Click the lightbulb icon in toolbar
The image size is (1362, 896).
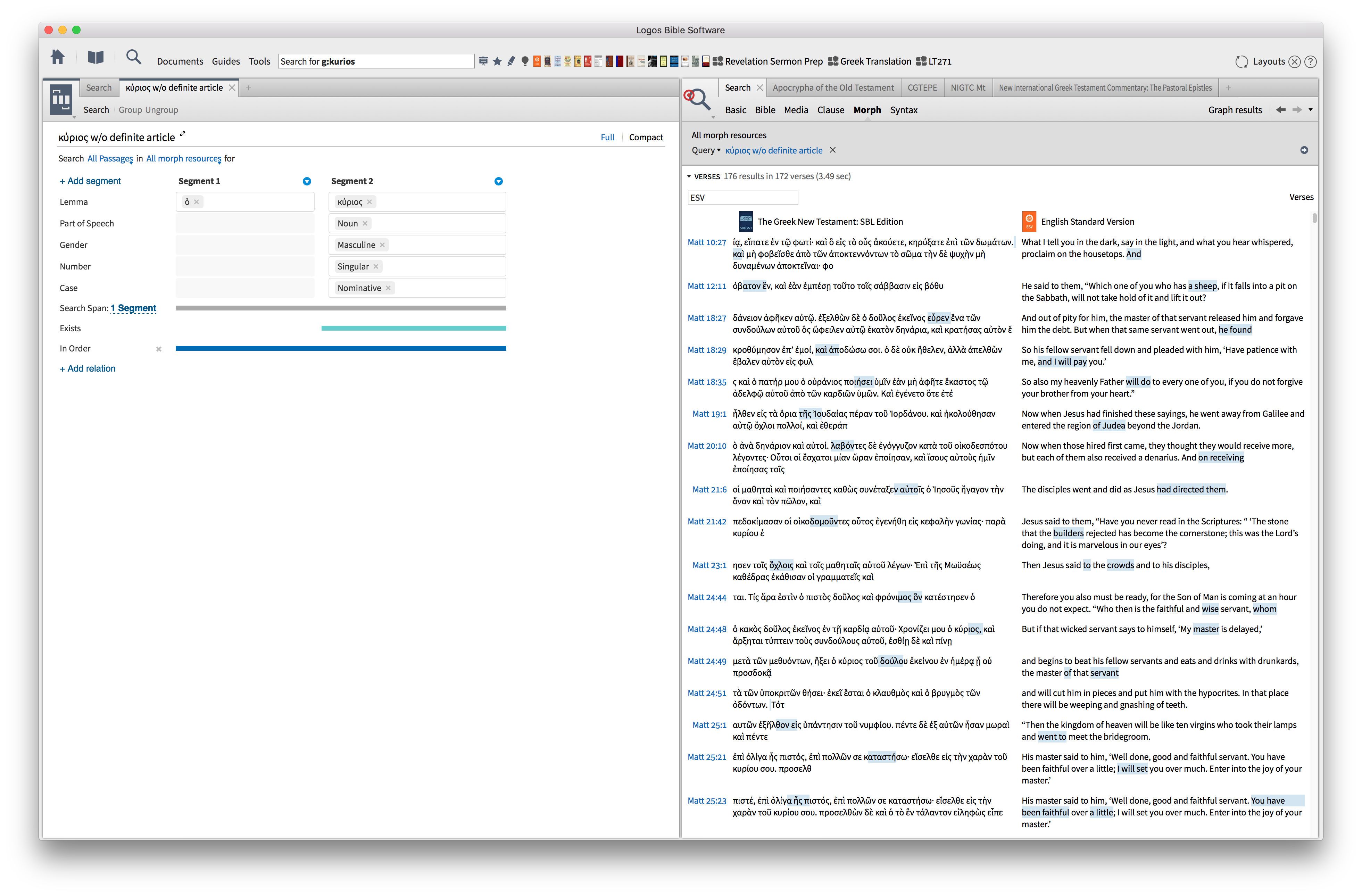[525, 61]
